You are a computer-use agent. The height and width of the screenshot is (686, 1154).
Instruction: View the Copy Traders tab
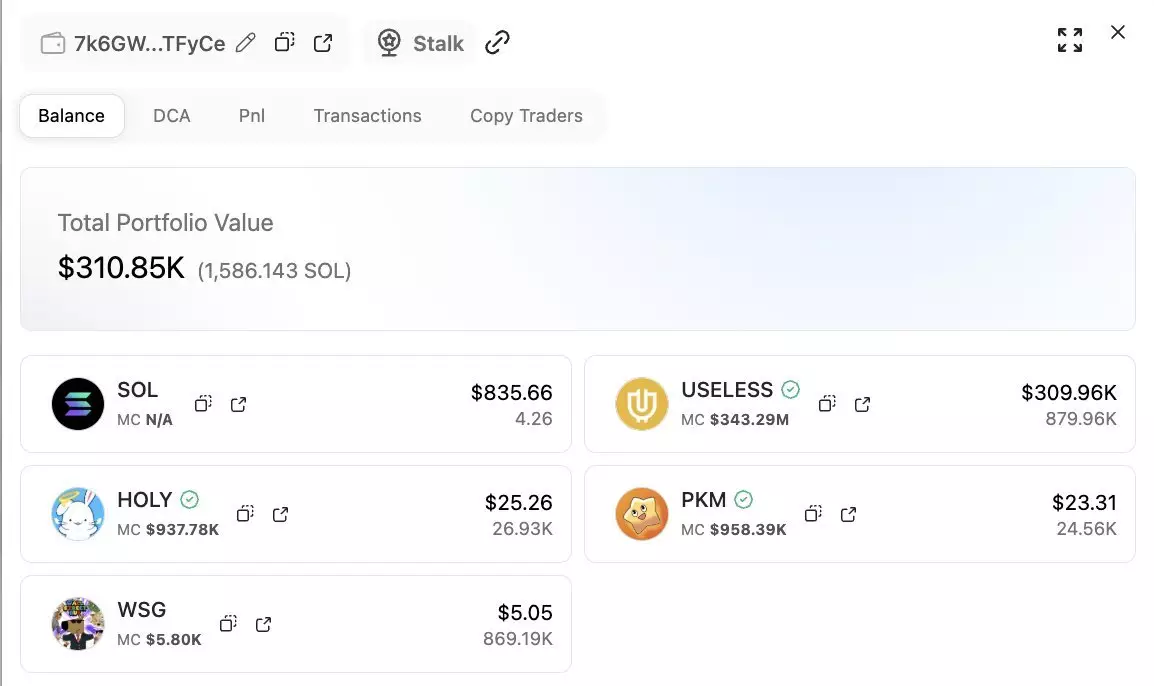[x=526, y=116]
